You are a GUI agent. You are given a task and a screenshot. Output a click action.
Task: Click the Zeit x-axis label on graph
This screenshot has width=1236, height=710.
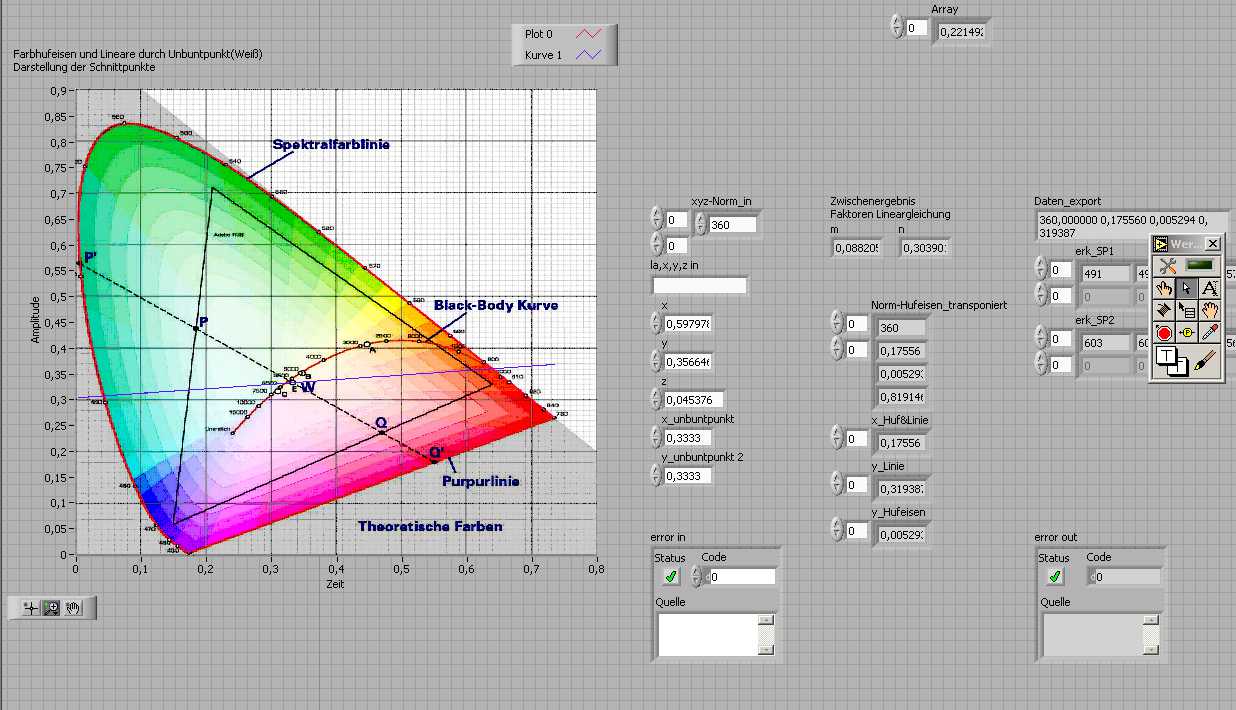pos(335,584)
